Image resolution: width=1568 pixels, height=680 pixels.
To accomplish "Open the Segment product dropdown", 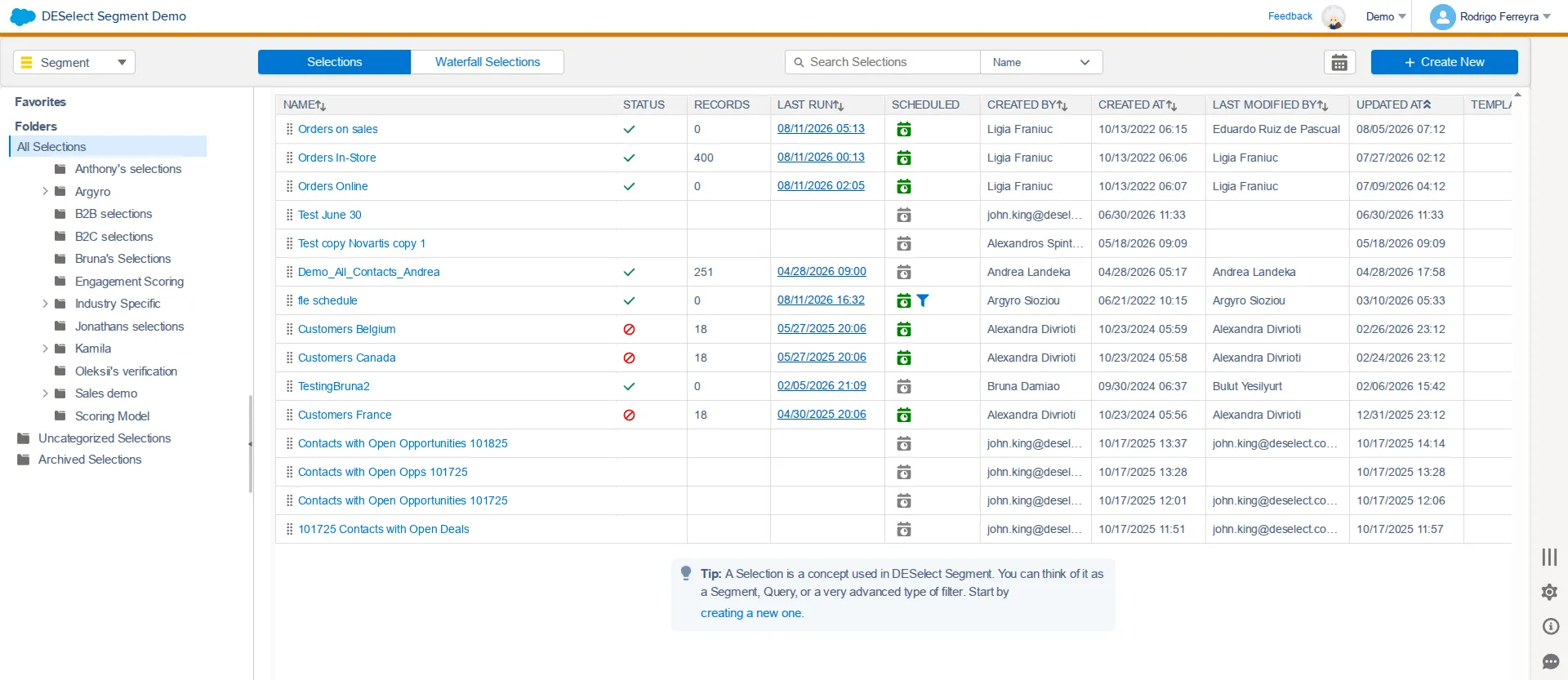I will coord(74,62).
